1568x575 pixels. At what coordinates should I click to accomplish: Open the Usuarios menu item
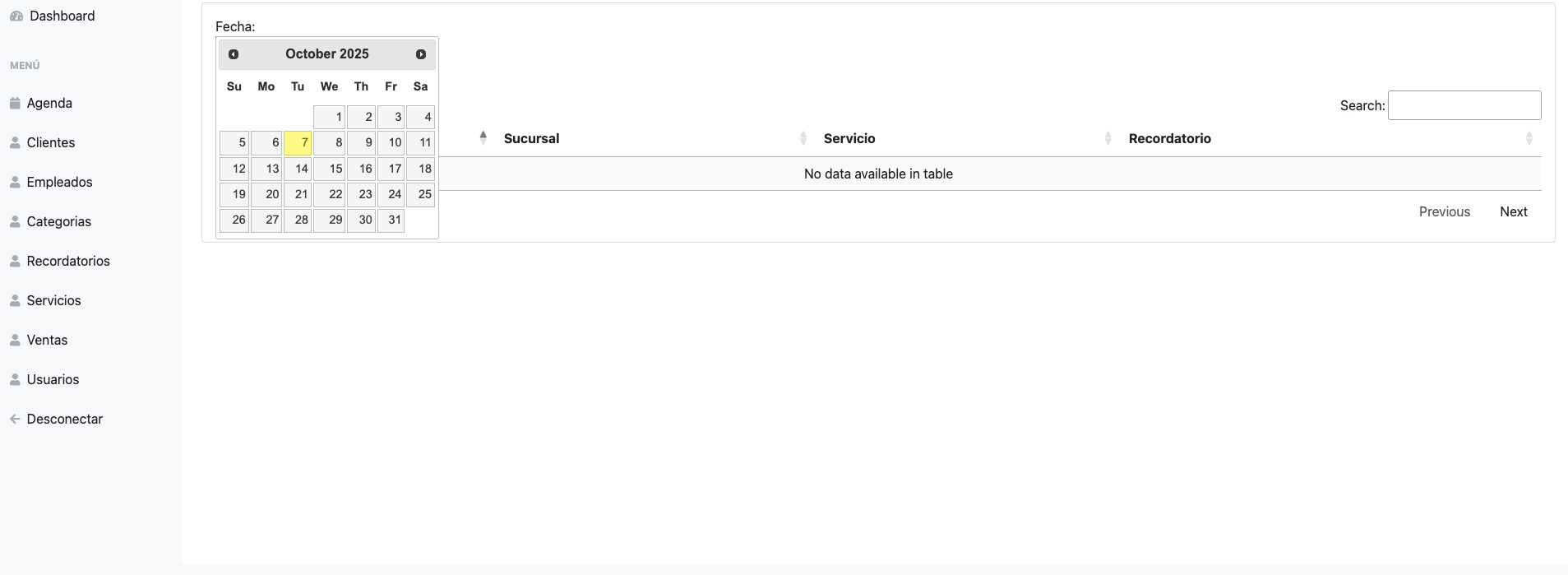pos(53,380)
